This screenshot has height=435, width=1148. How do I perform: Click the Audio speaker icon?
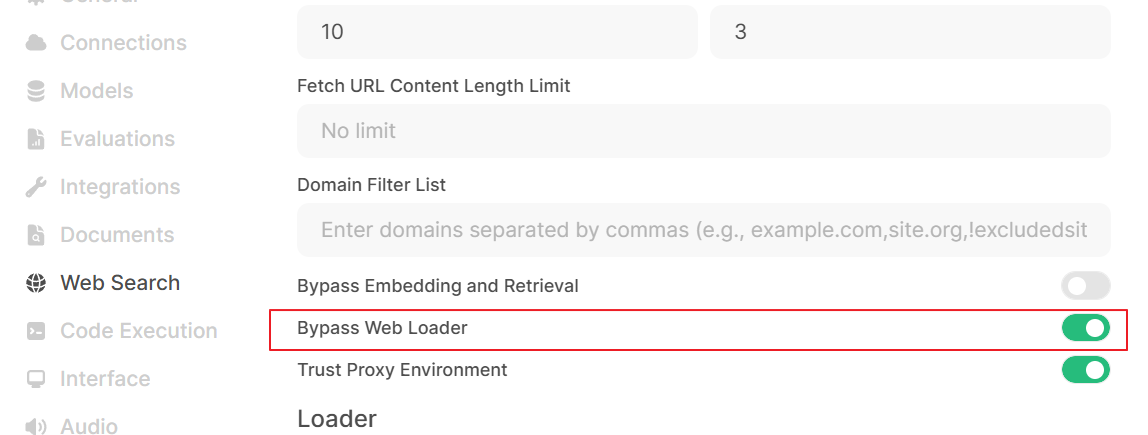[x=36, y=426]
